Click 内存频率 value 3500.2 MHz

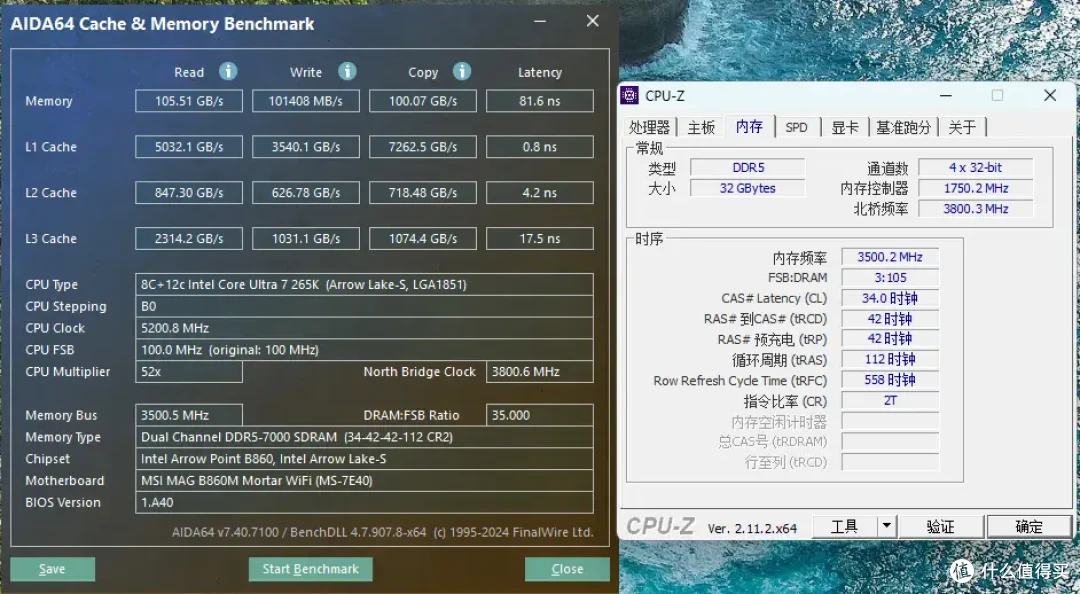(x=890, y=257)
